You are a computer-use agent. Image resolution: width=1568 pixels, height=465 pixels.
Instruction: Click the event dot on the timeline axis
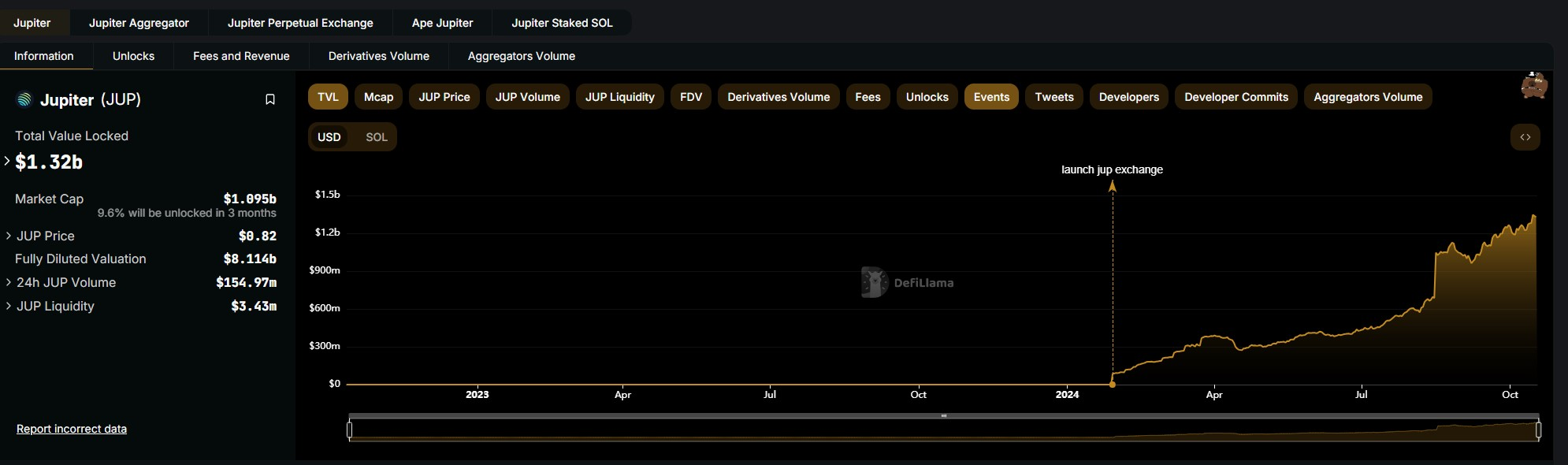point(1113,385)
